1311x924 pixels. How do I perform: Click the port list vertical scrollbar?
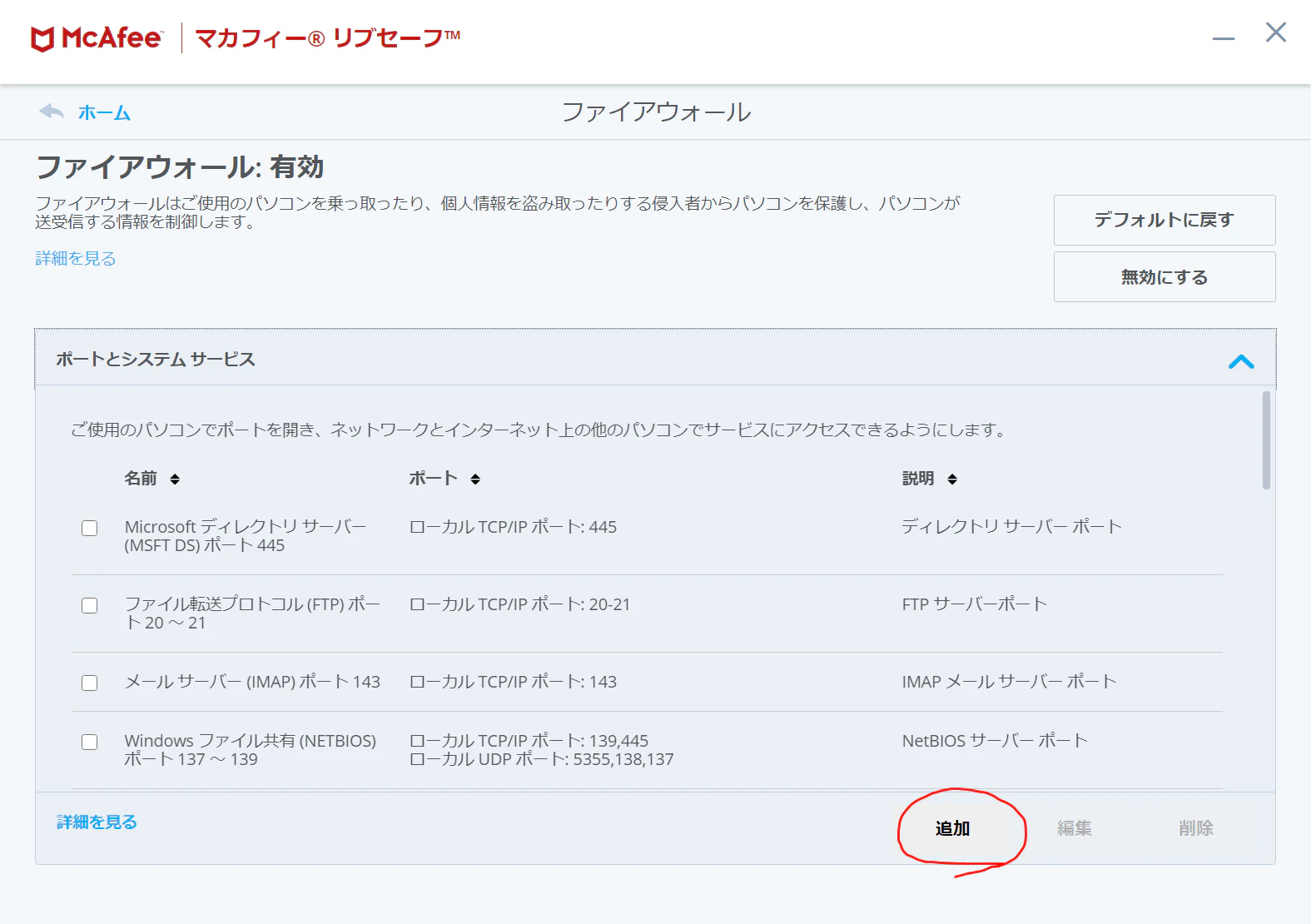(1266, 440)
